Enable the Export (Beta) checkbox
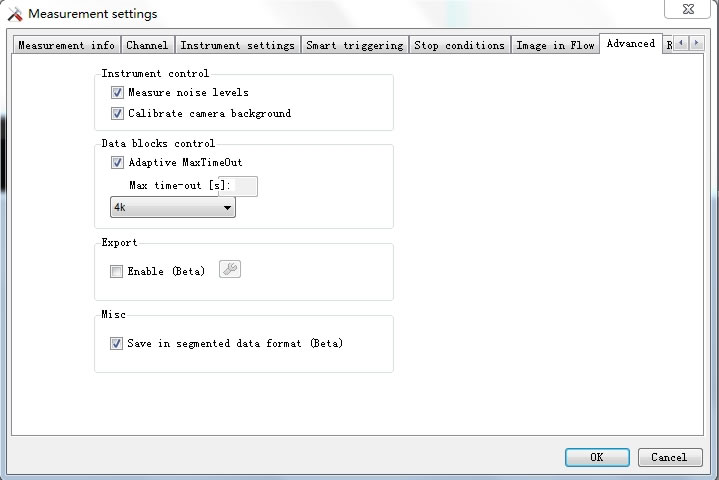Screen dimensions: 719x480 (117, 271)
